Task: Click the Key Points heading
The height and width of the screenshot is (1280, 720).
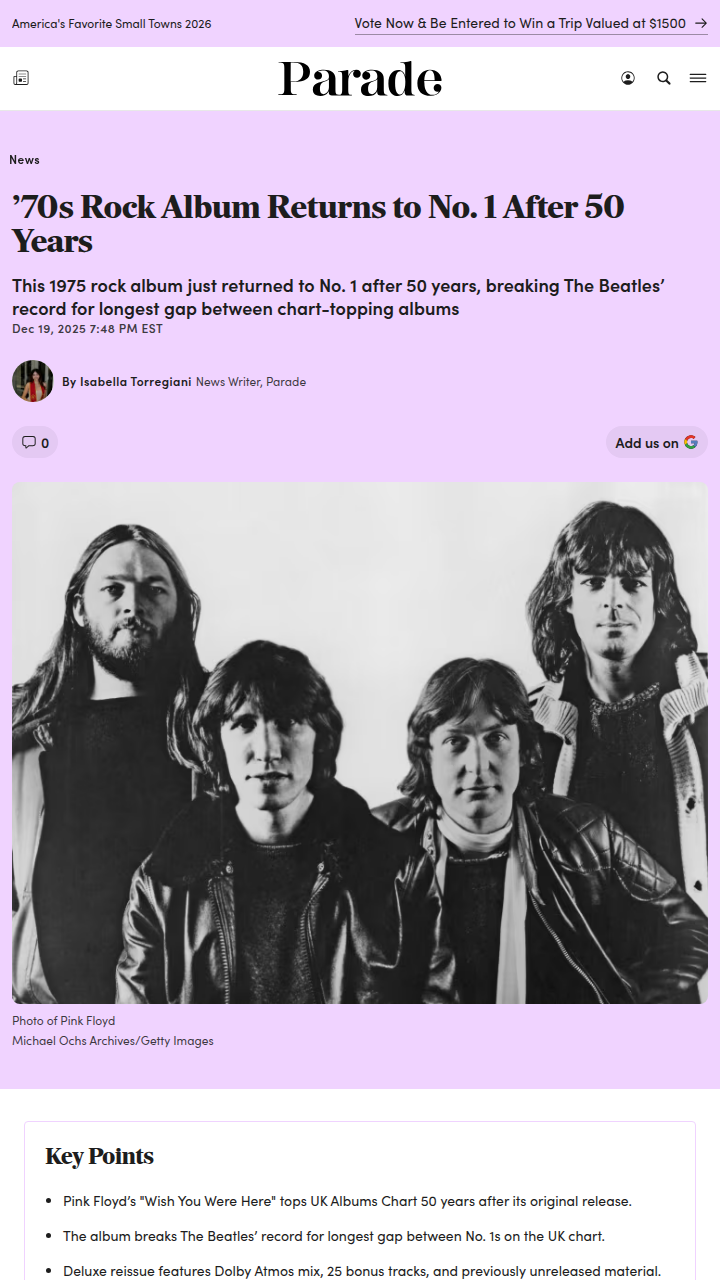Action: click(x=100, y=1156)
